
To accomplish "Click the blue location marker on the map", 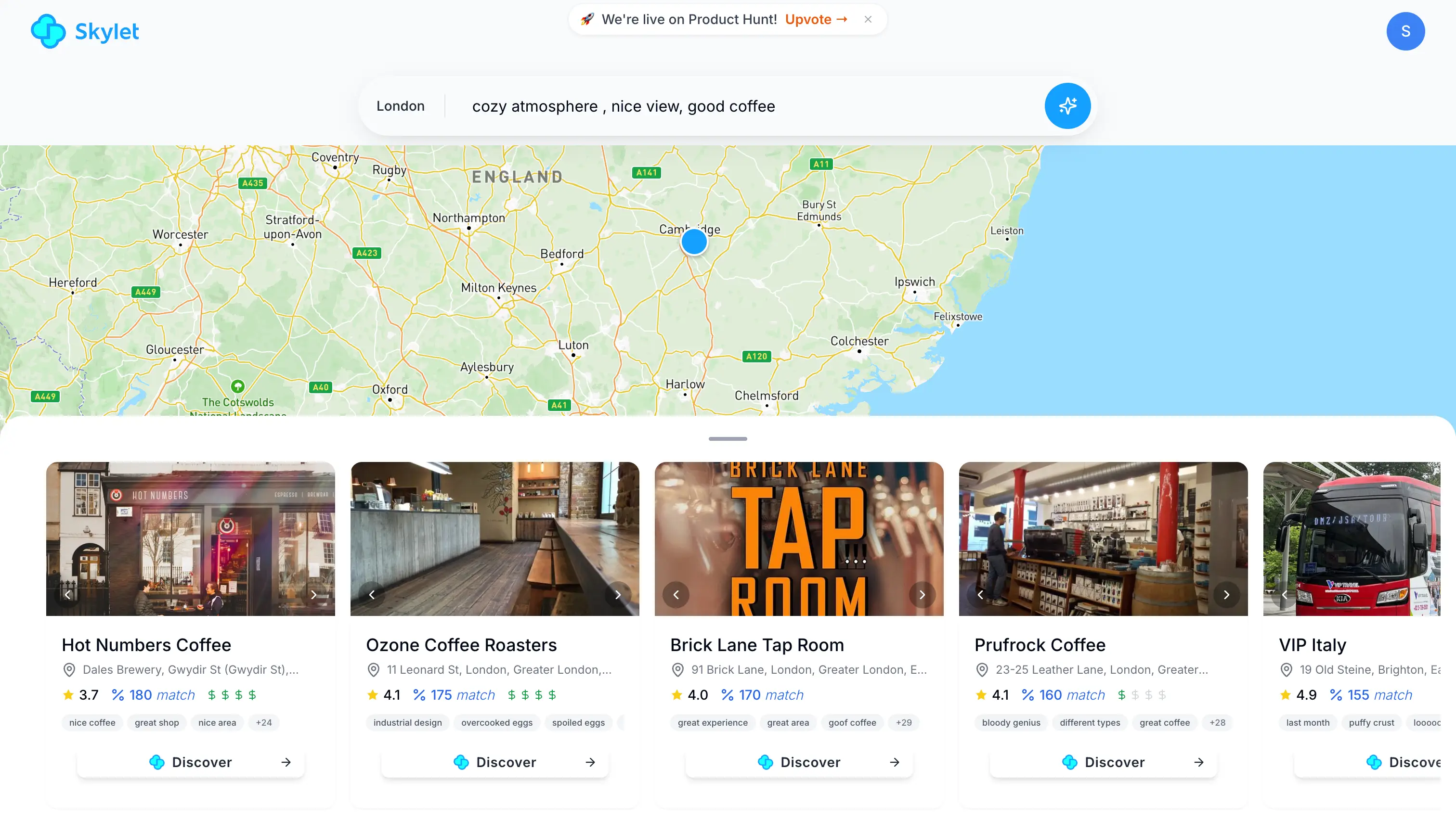I will pyautogui.click(x=694, y=241).
